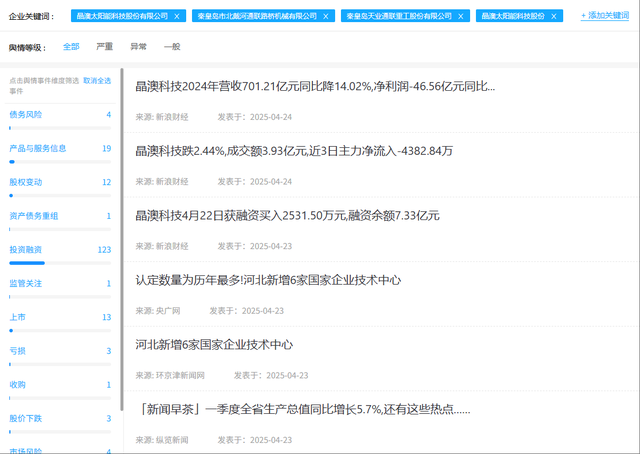Viewport: 640px width, 454px height.
Task: Open 「新闻早茶」一季度全省生产总值 article
Action: coord(303,409)
